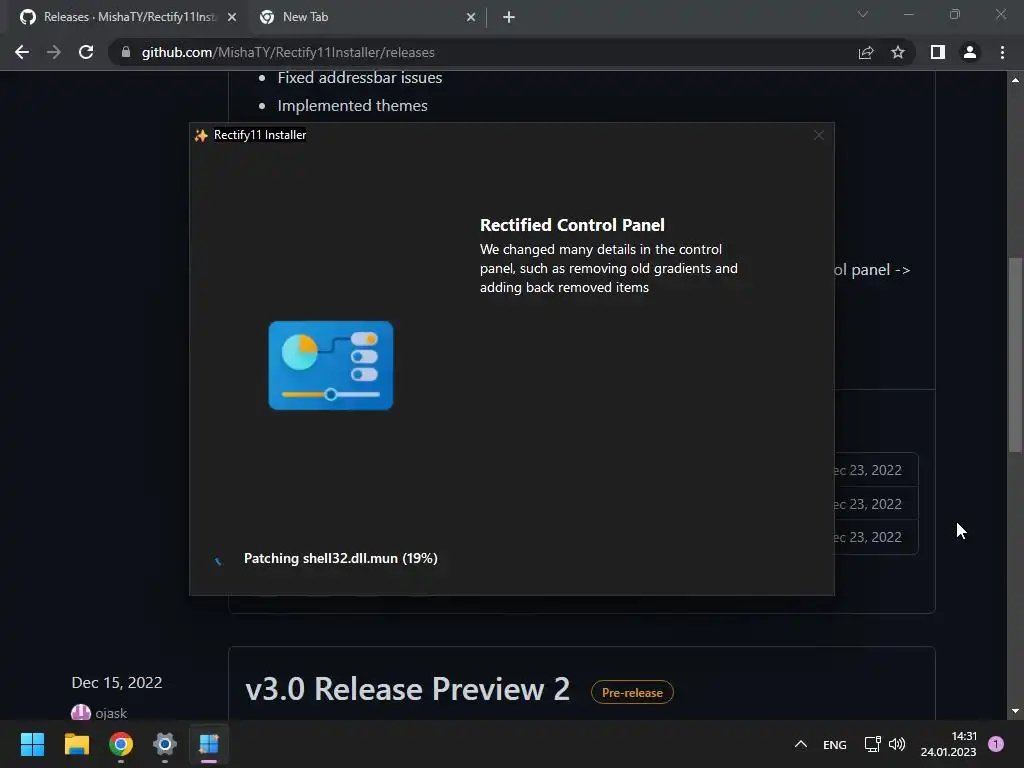This screenshot has height=768, width=1024.
Task: Click 'Dec 15, 2022' date
Action: (117, 682)
